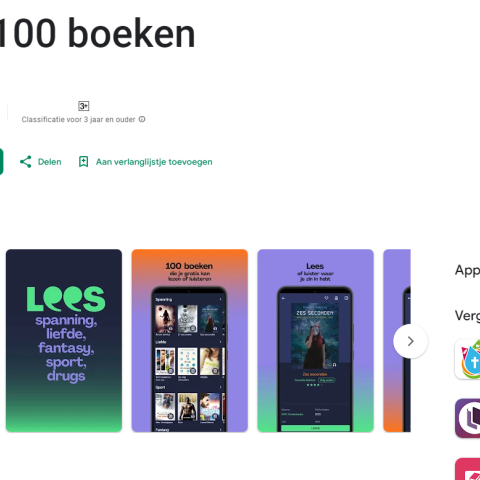
Task: Open the 'Verg…' similar apps heading
Action: 467,316
